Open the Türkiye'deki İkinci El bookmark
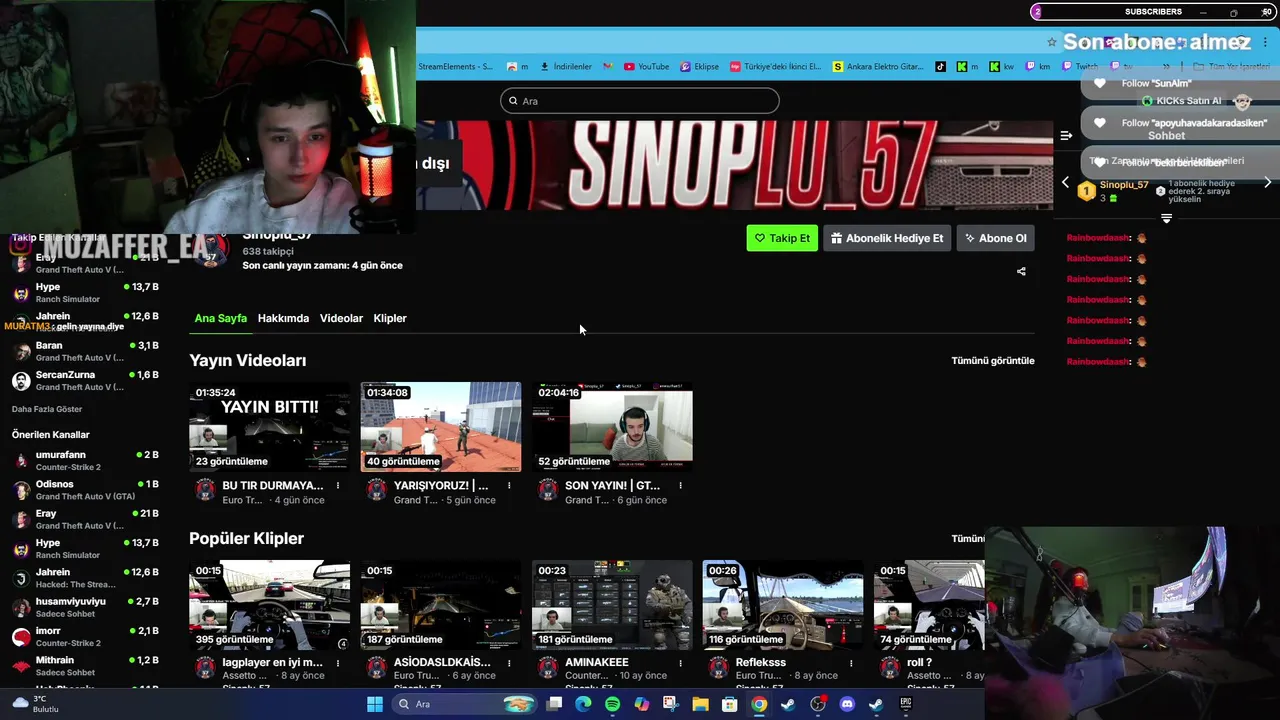Viewport: 1280px width, 720px height. point(775,67)
